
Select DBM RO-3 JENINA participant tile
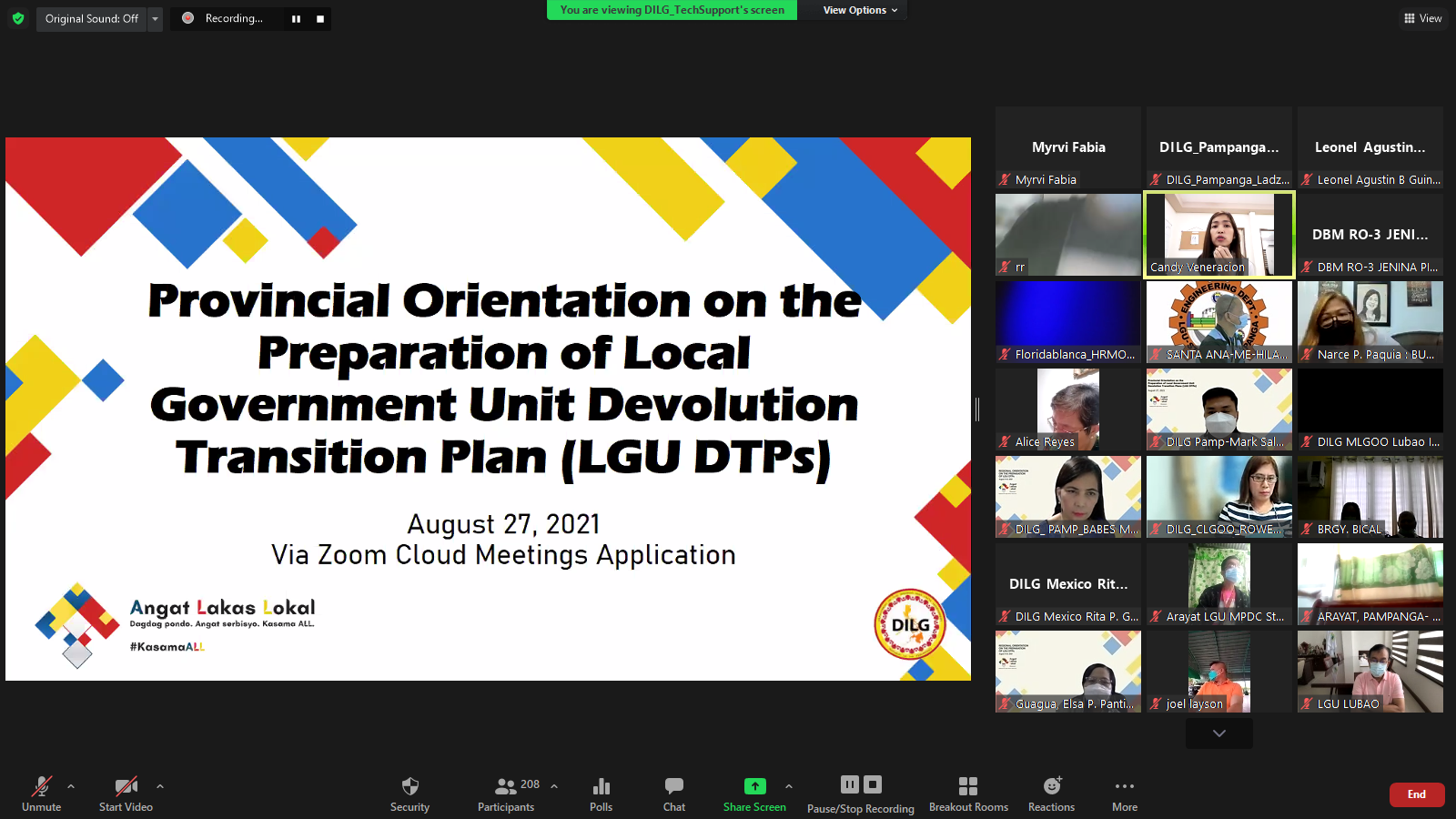tap(1370, 235)
